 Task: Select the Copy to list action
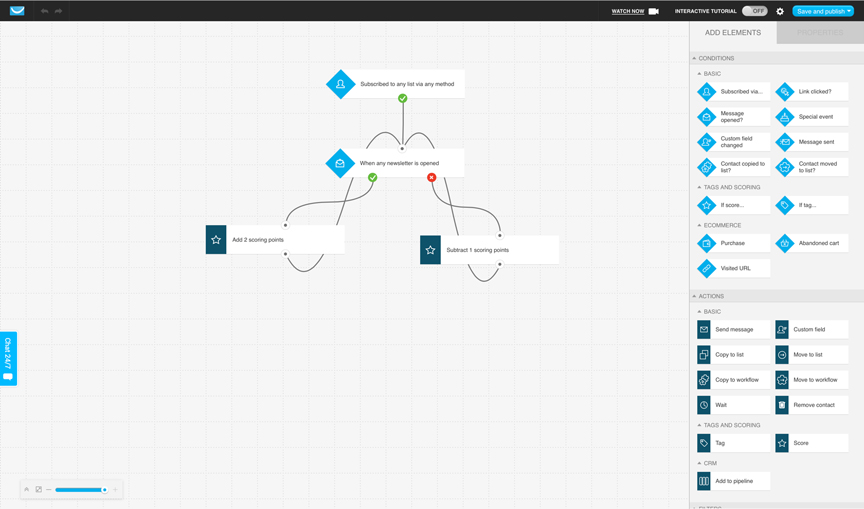733,355
